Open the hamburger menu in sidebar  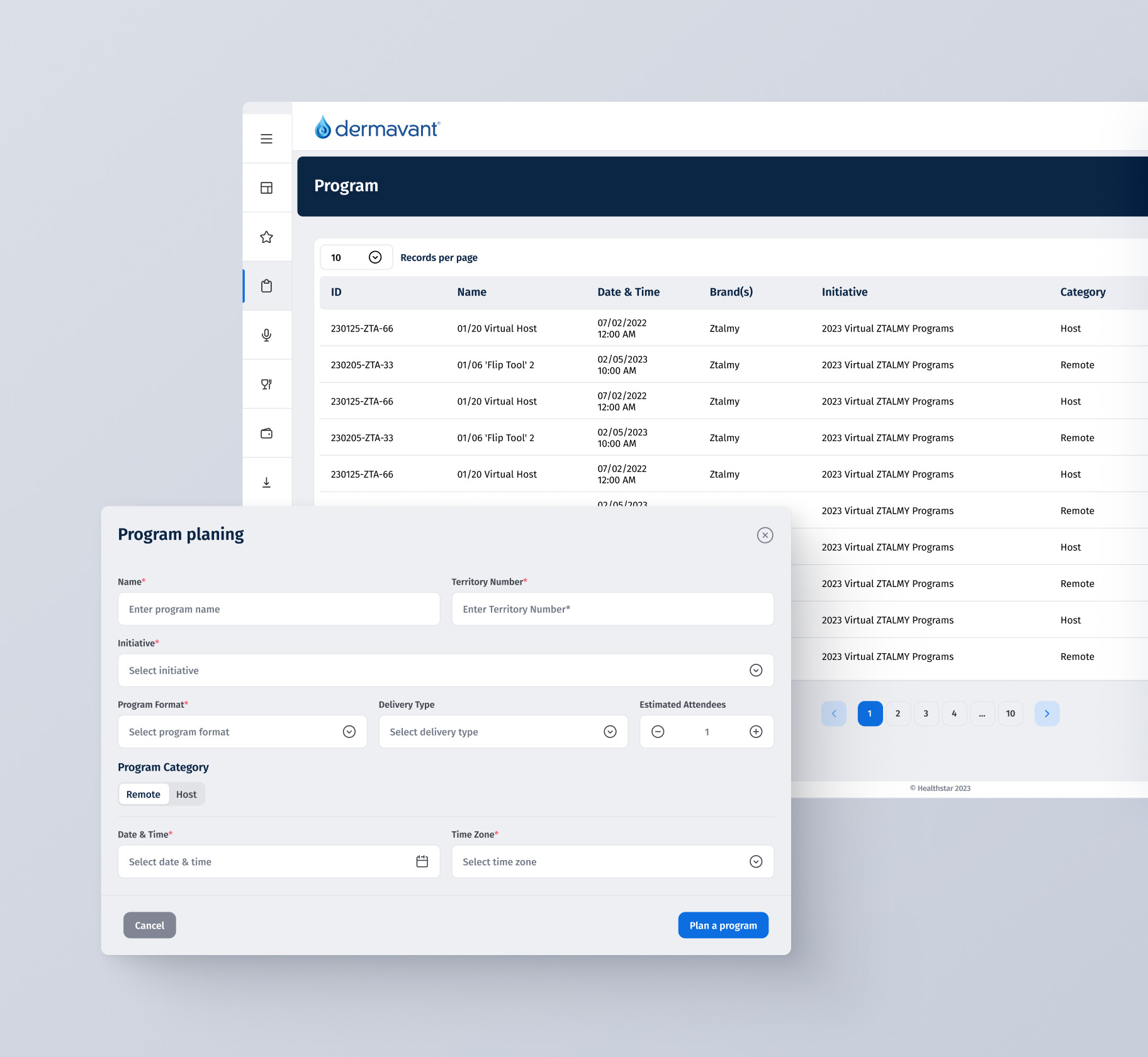pos(266,138)
